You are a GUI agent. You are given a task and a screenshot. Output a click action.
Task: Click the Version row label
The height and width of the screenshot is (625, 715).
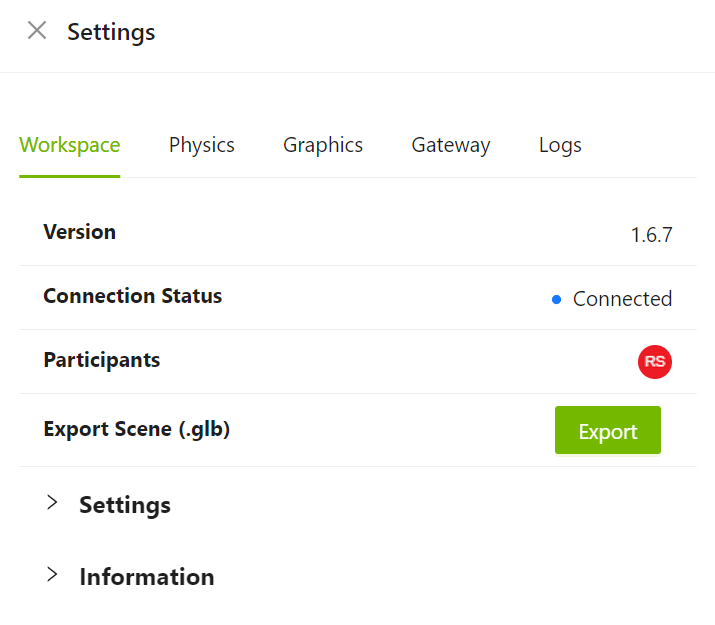tap(80, 232)
